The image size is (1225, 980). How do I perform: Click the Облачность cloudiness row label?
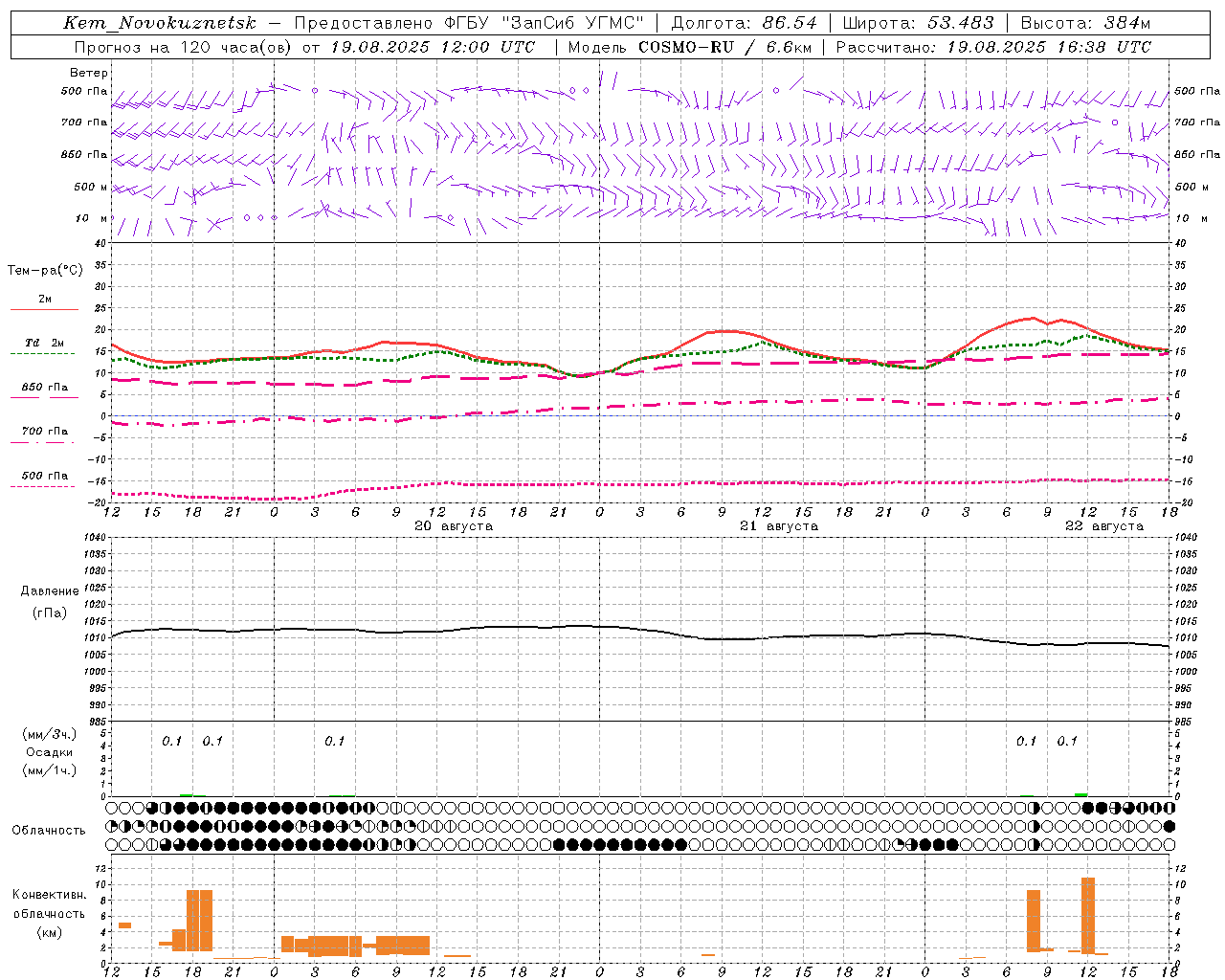[49, 831]
